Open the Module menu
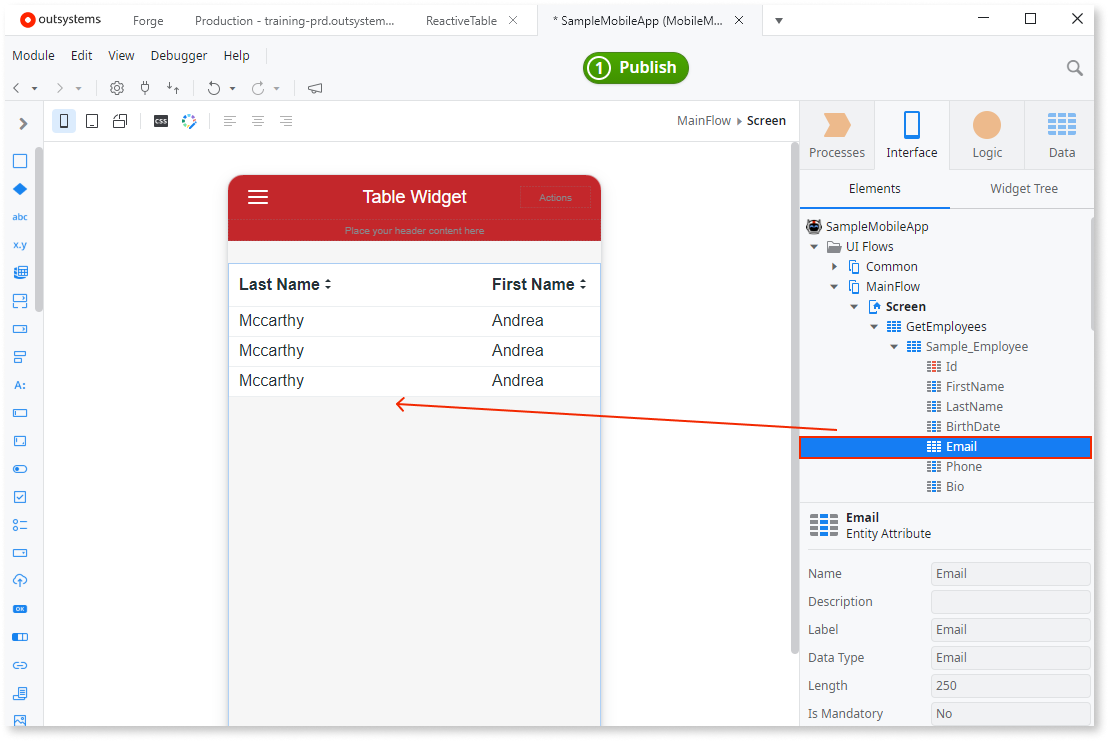1109x741 pixels. tap(33, 55)
